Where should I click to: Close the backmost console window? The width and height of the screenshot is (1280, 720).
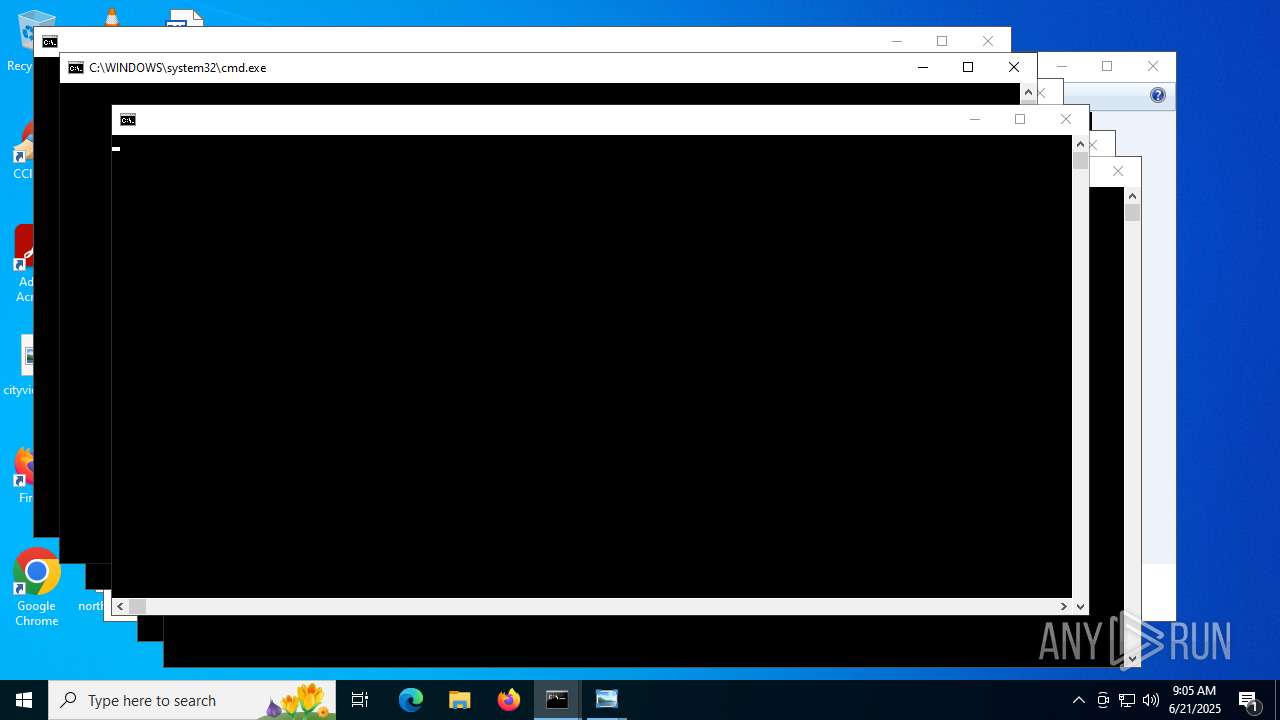point(988,41)
